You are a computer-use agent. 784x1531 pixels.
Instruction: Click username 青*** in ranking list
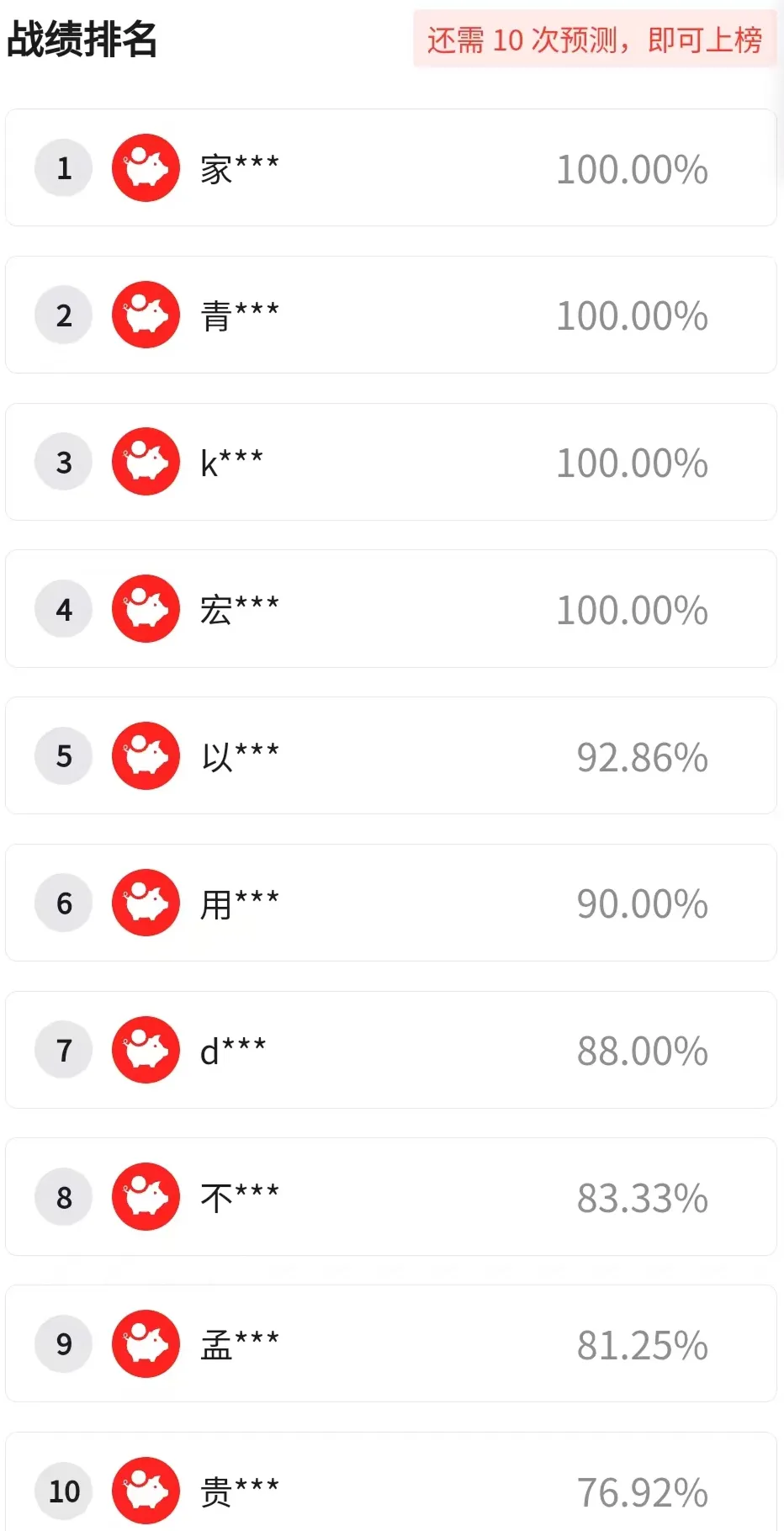pyautogui.click(x=240, y=316)
